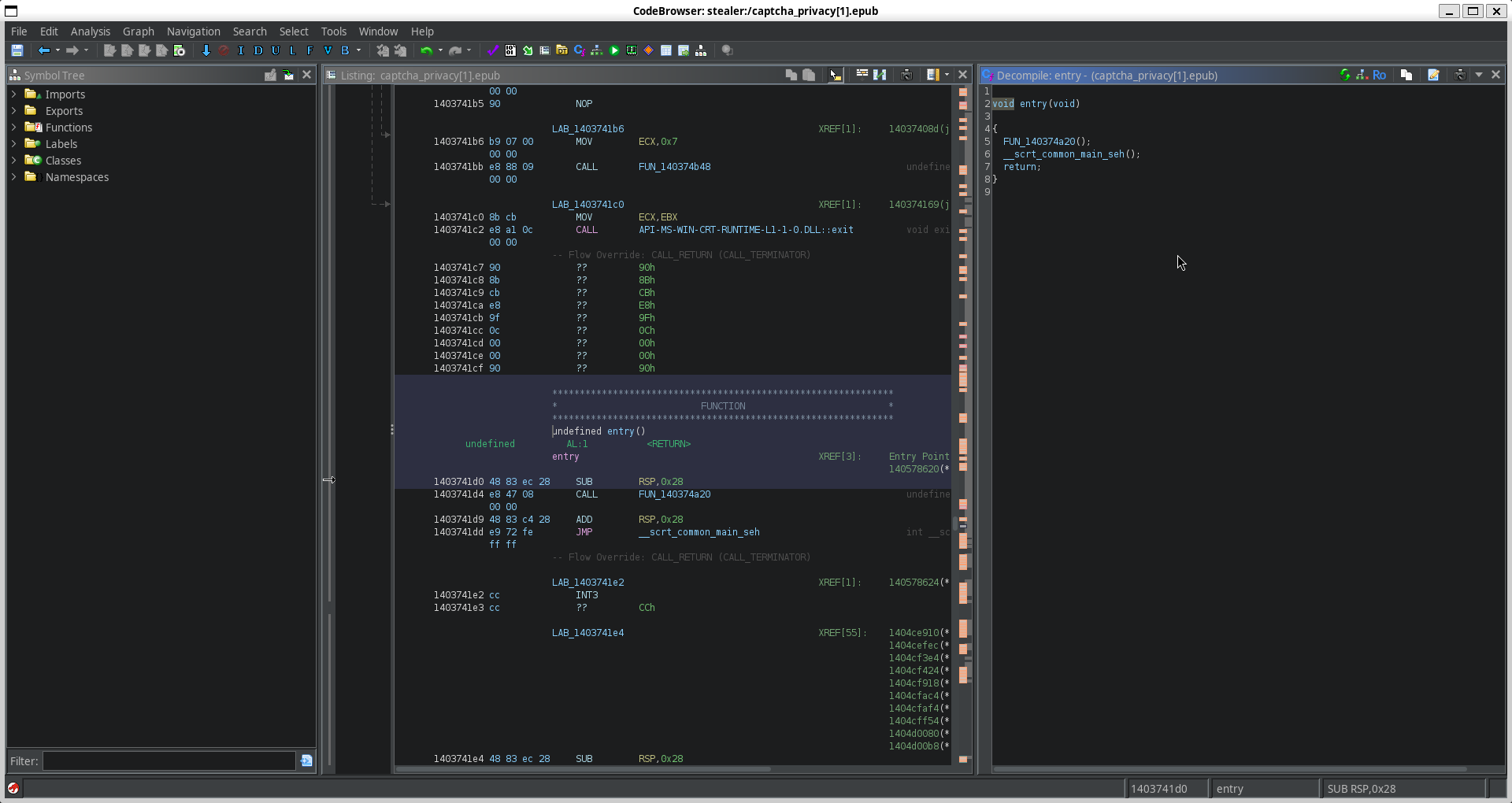Viewport: 1512px width, 803px height.
Task: Click the green Undo arrow icon
Action: pyautogui.click(x=426, y=50)
